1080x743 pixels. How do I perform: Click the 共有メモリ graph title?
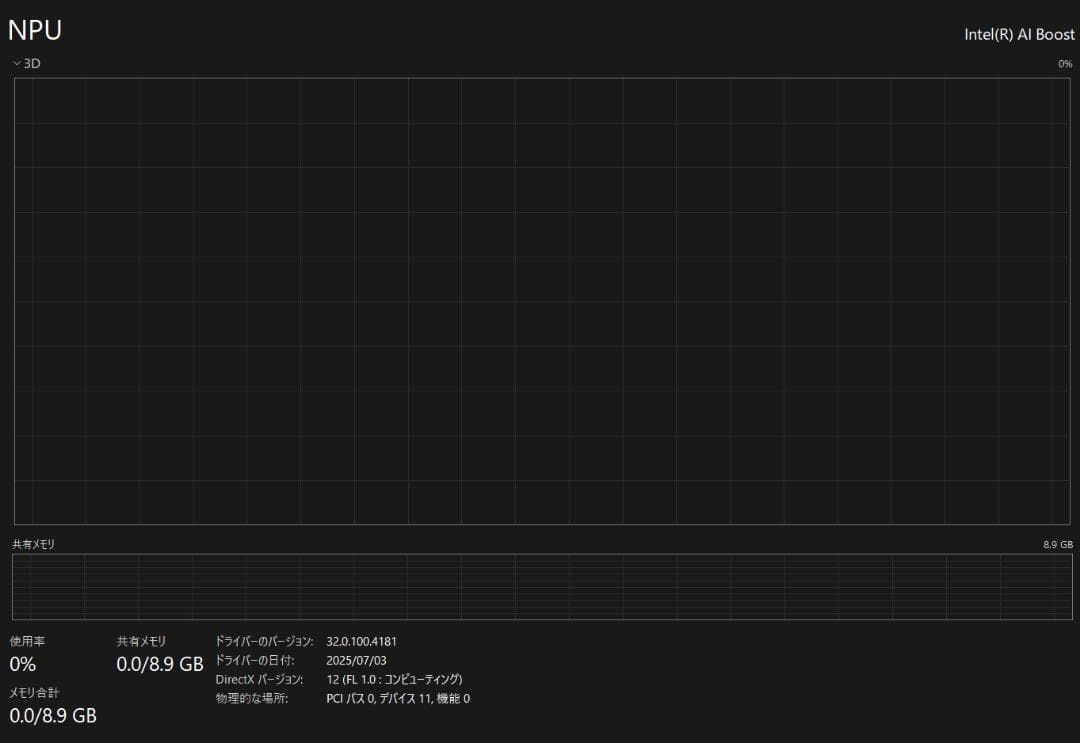[34, 544]
